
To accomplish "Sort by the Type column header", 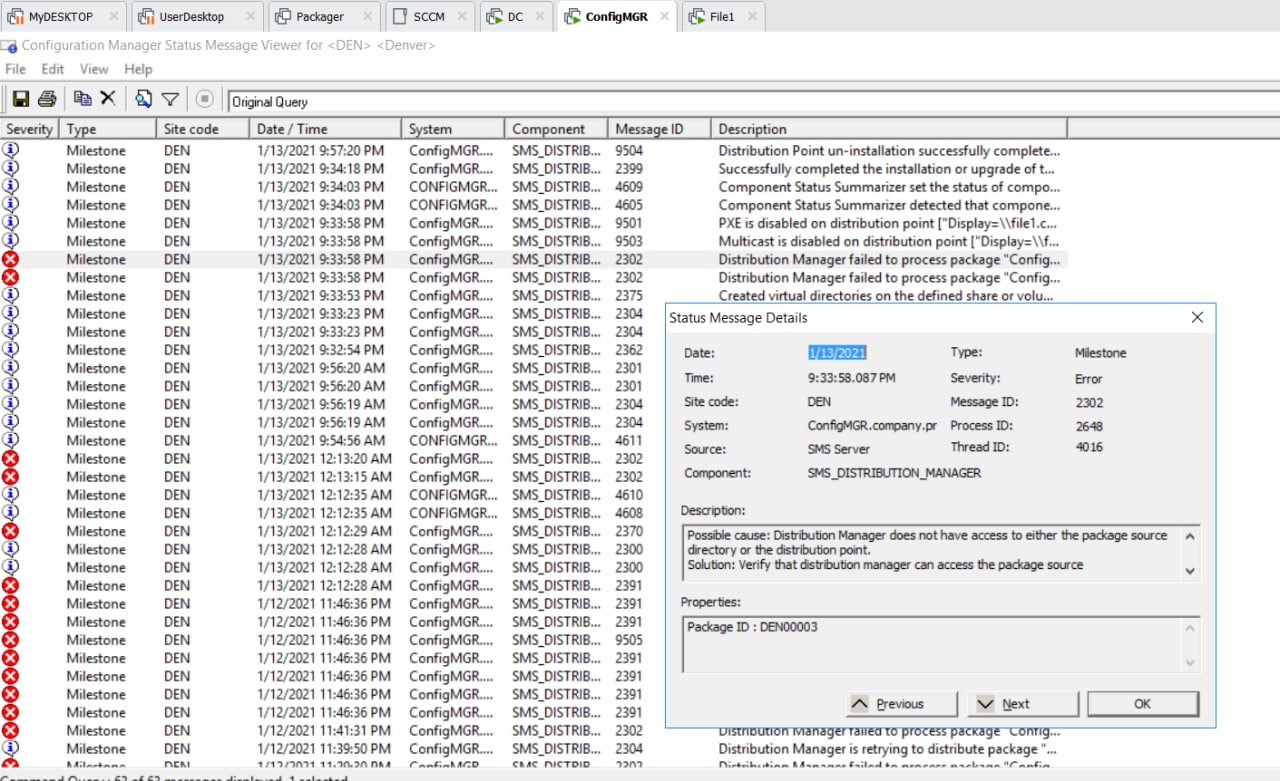I will point(107,128).
